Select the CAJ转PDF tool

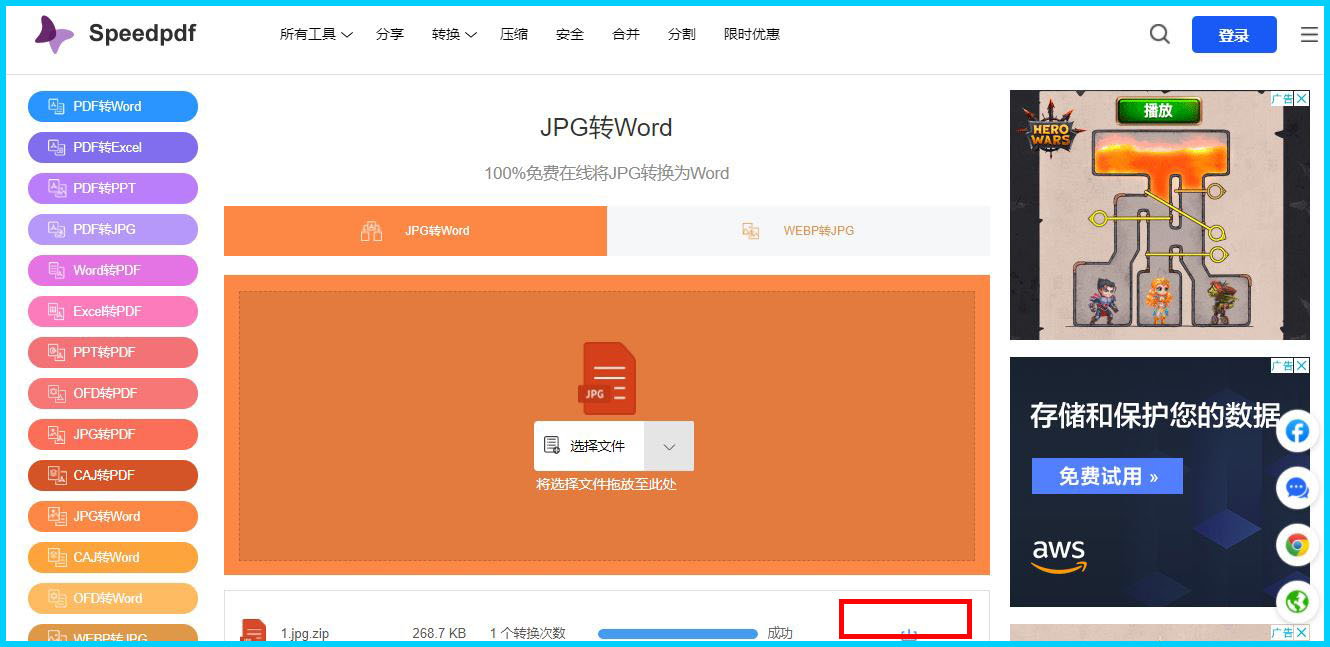pos(112,475)
